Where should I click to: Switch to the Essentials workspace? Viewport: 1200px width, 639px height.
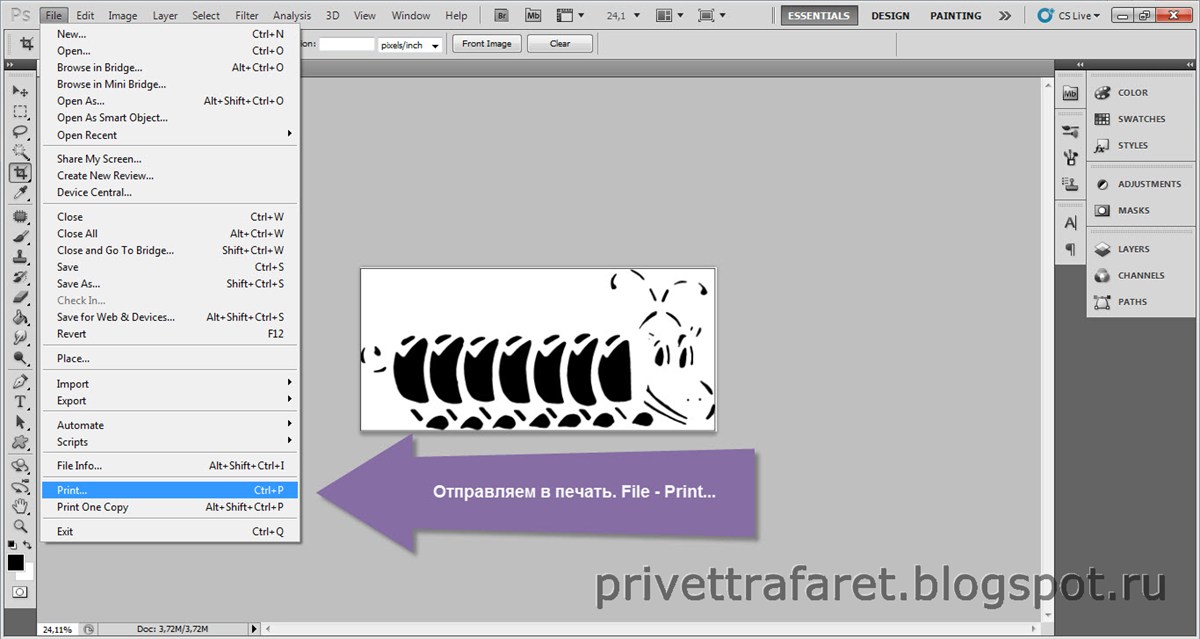click(x=820, y=16)
